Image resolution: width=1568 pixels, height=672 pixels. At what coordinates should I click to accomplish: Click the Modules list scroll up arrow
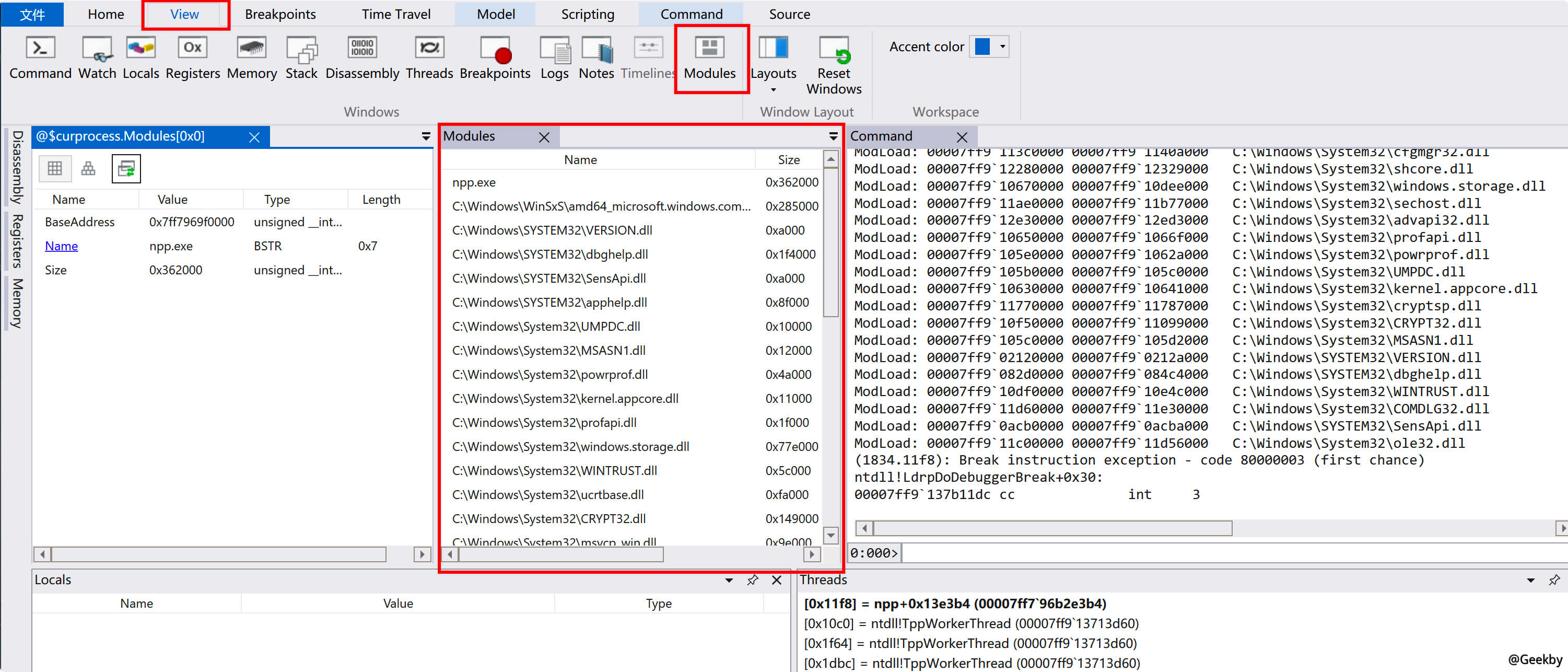tap(831, 159)
